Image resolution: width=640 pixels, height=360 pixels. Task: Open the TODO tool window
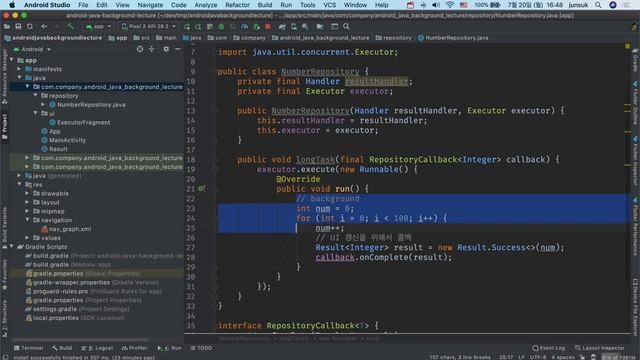201,348
